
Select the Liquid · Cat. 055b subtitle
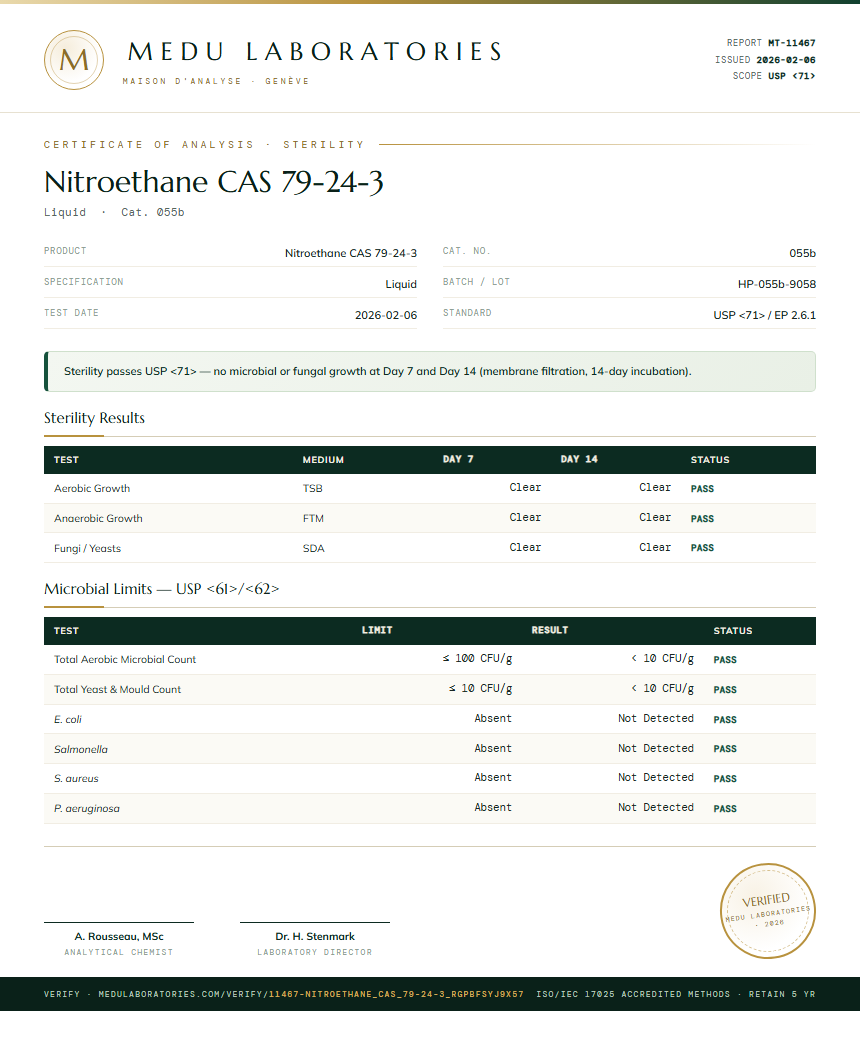coord(114,212)
